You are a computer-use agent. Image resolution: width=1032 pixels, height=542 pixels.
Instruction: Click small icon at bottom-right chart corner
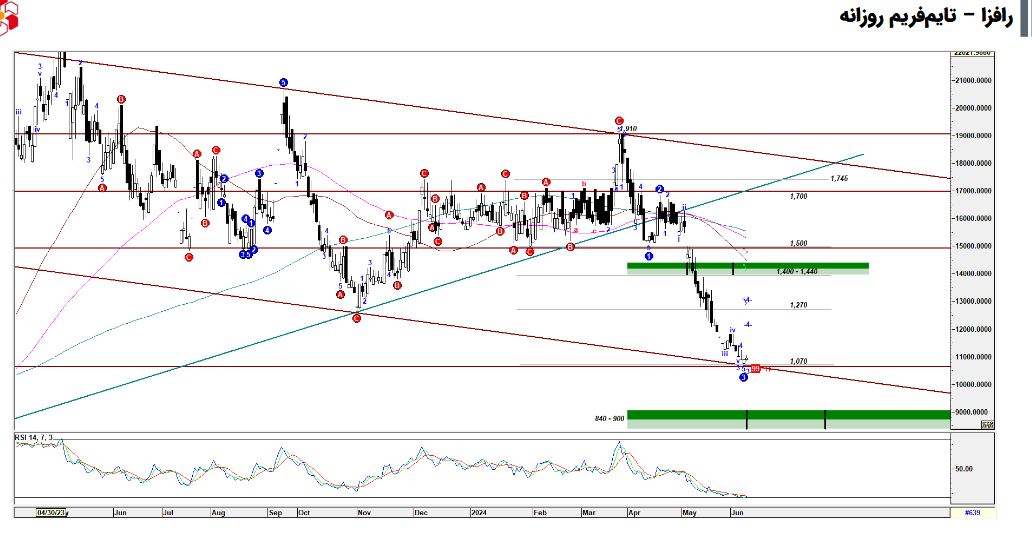coord(987,424)
